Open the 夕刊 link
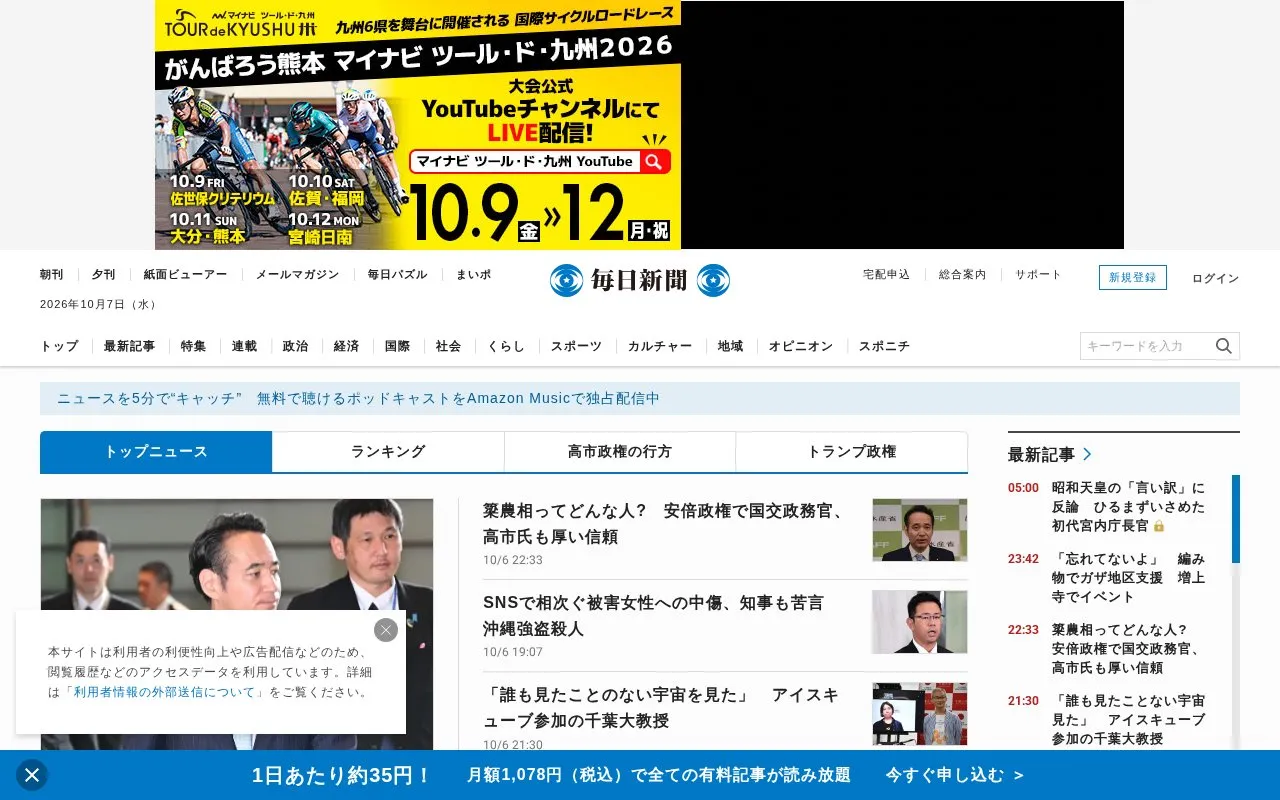 104,275
